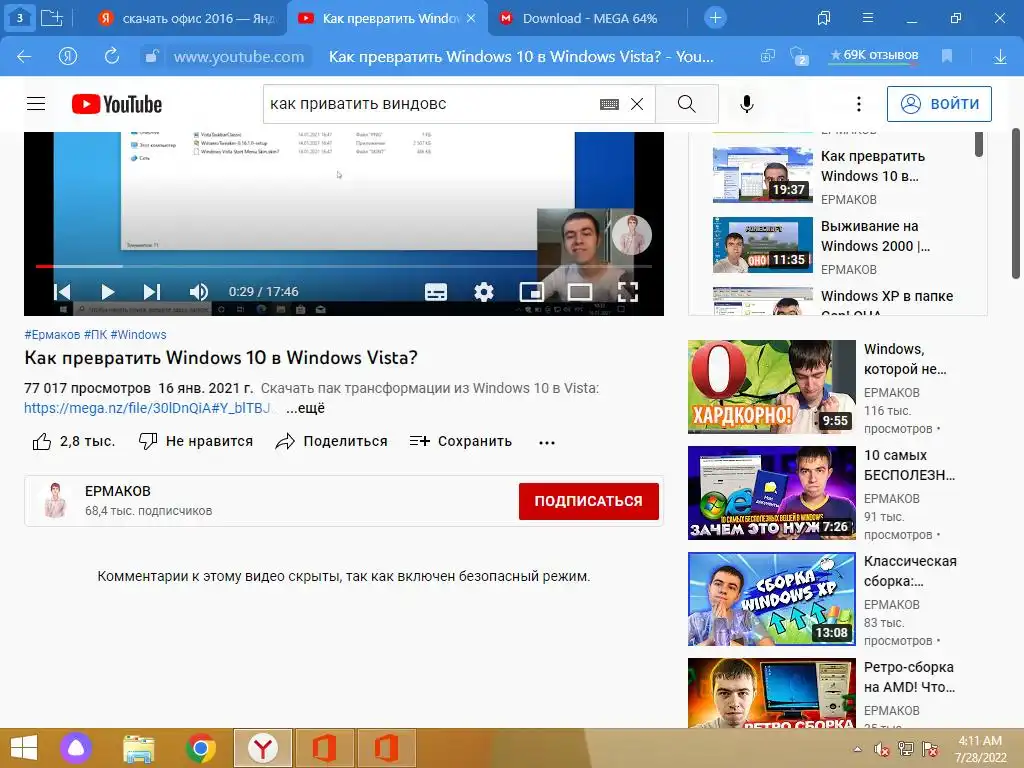Open the extension badge icon showing 2
This screenshot has width=1024, height=768.
coord(799,57)
